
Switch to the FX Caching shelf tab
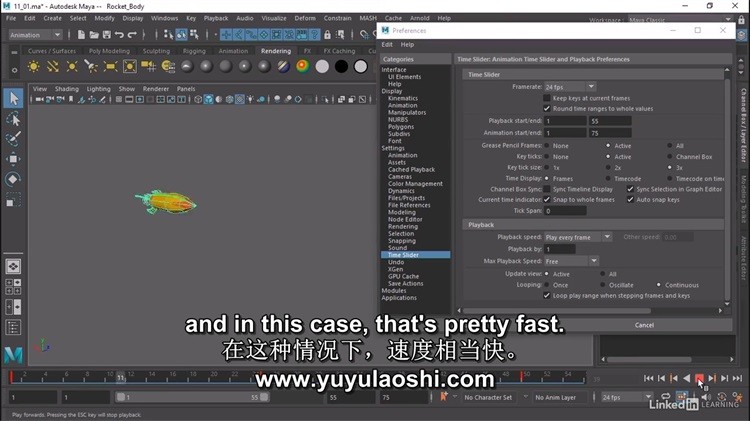(x=339, y=51)
